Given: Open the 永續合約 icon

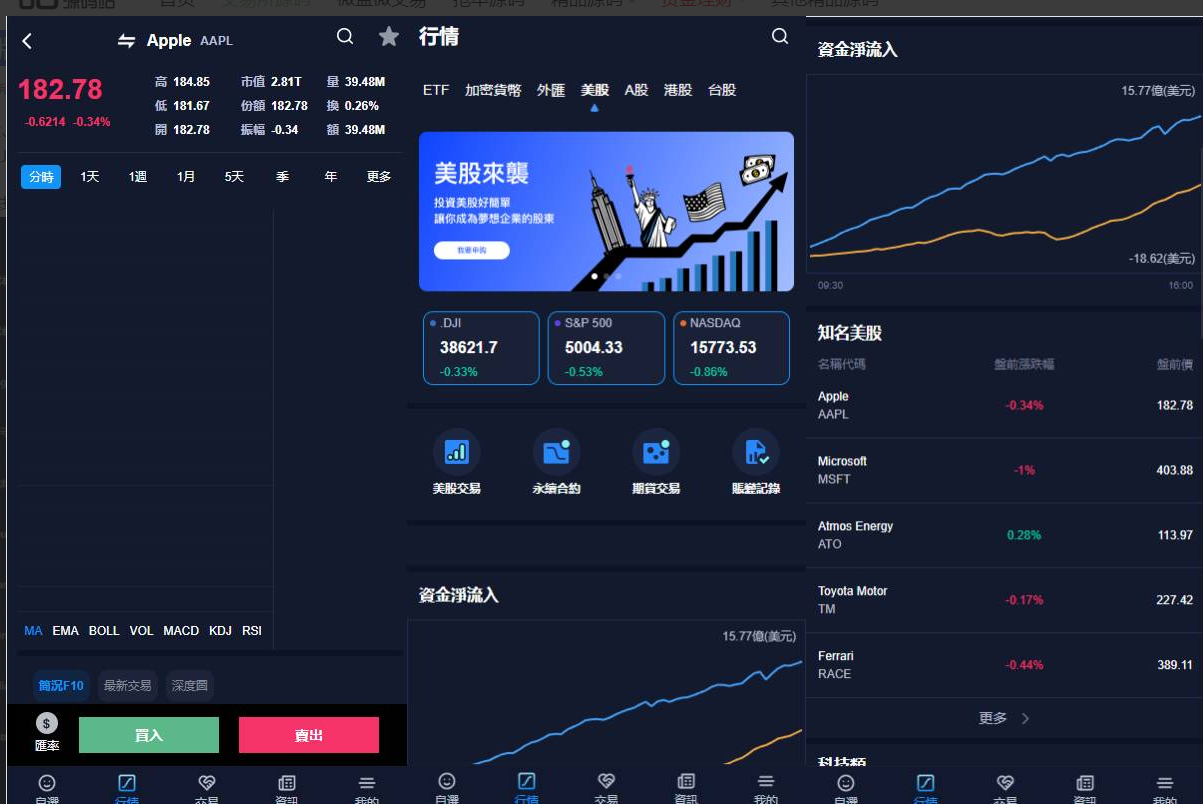Looking at the screenshot, I should tap(556, 453).
